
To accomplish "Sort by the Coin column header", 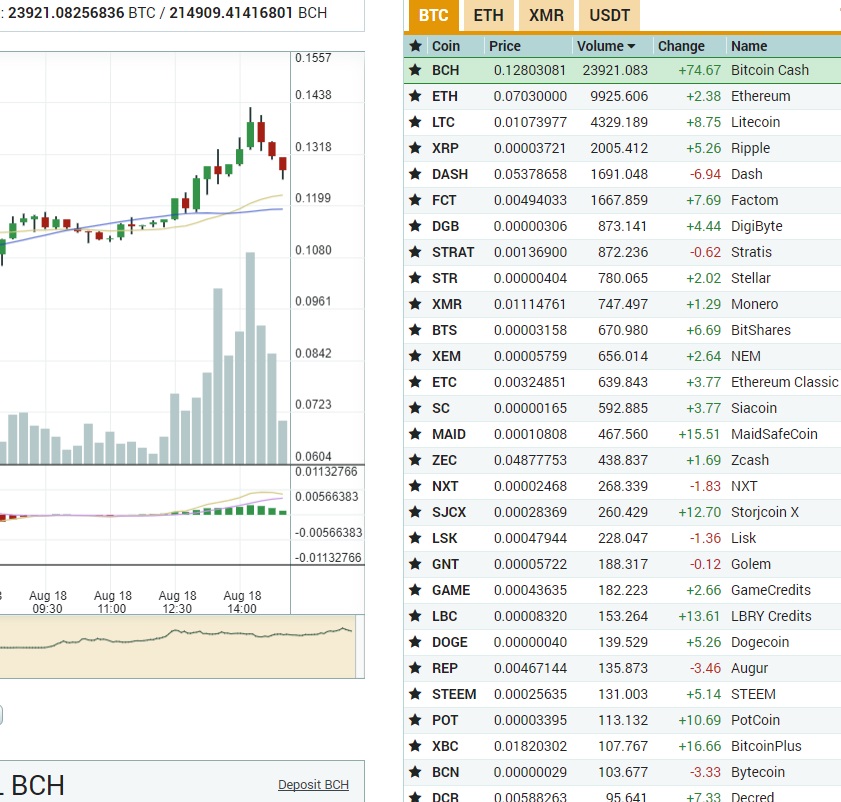I will [446, 46].
